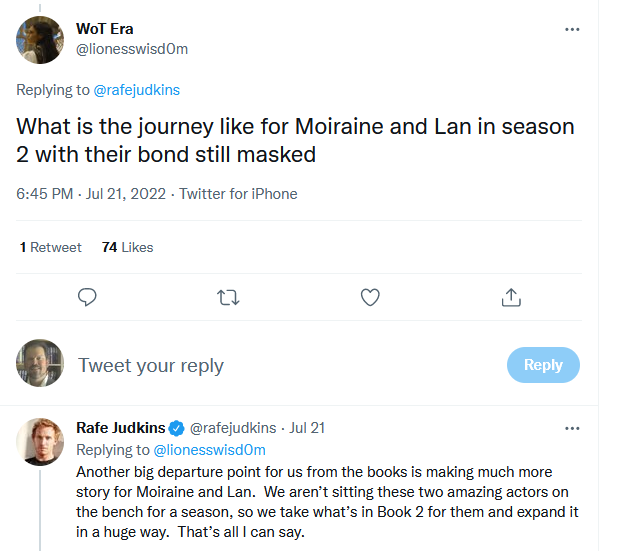Open WoT Era tweet more options menu
617x551 pixels.
(572, 29)
